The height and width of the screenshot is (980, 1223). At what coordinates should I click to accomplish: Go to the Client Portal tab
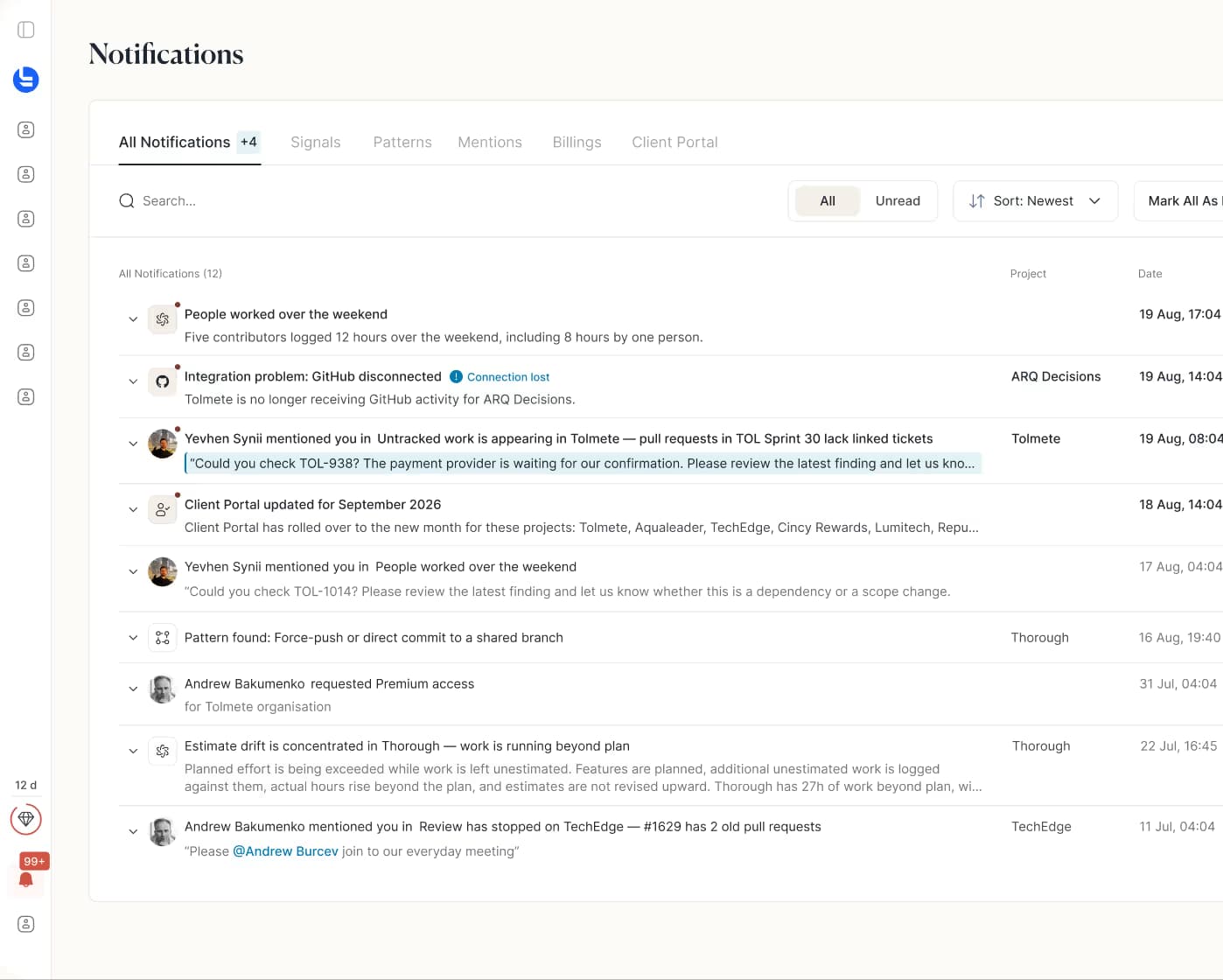point(674,142)
